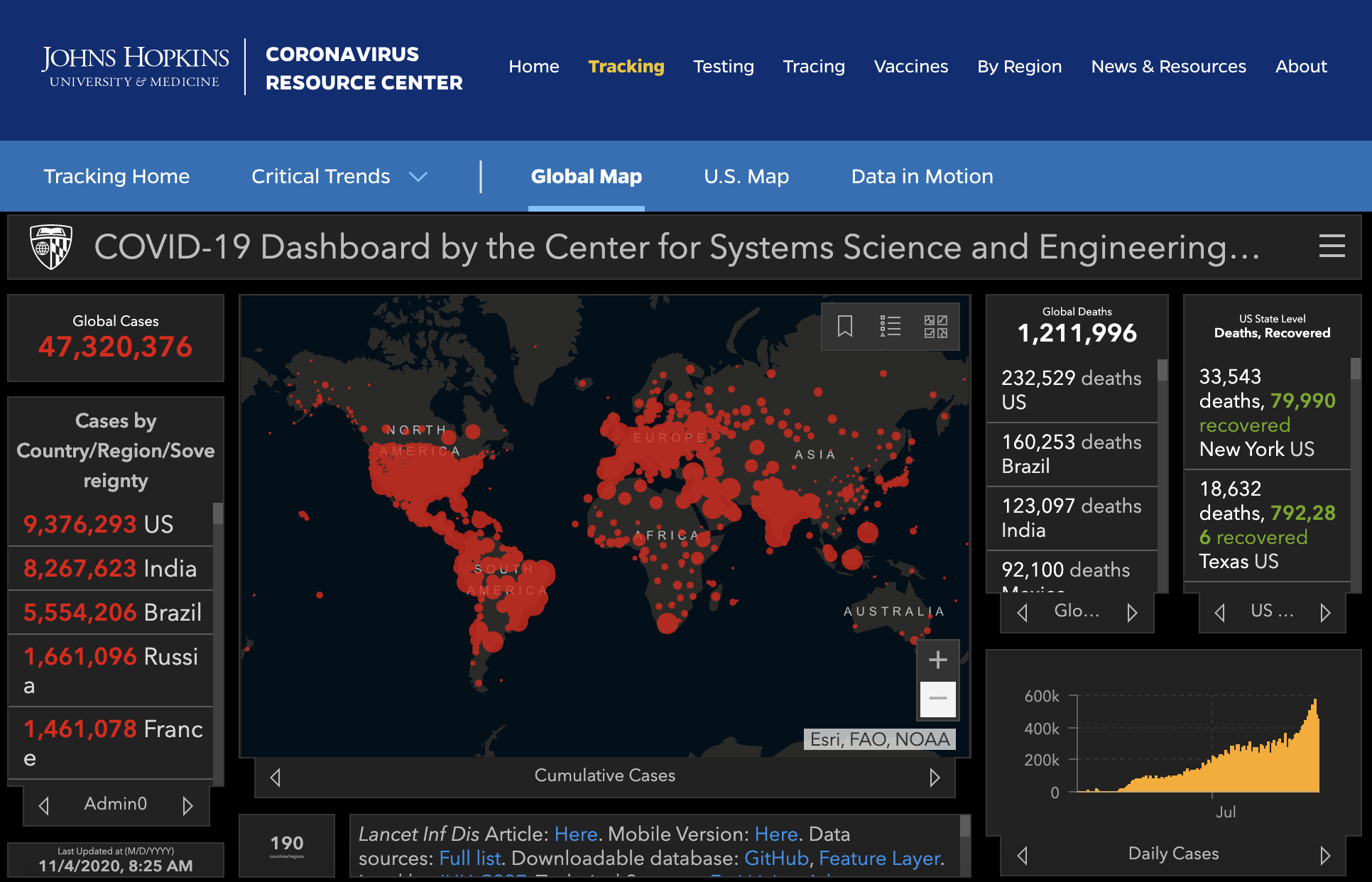This screenshot has height=882, width=1372.
Task: Select Vaccines in the top navigation
Action: point(910,67)
